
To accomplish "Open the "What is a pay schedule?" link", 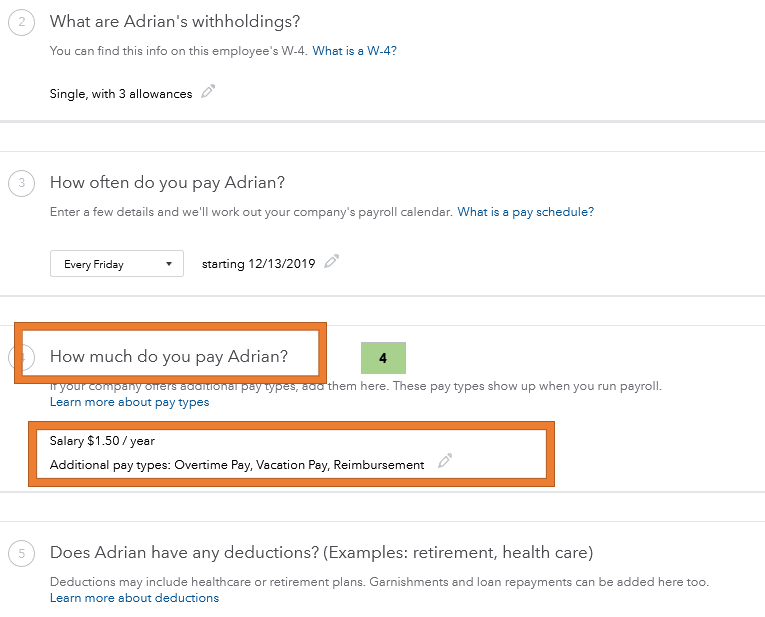I will 525,212.
